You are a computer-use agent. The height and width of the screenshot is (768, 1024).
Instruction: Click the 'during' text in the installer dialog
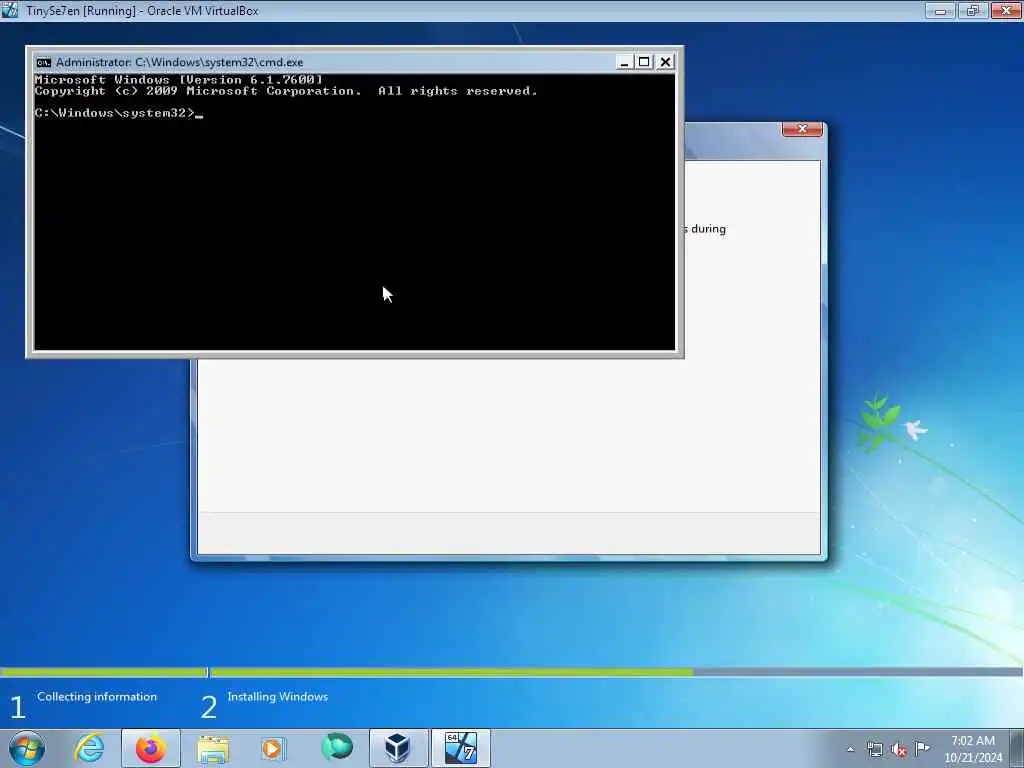709,229
